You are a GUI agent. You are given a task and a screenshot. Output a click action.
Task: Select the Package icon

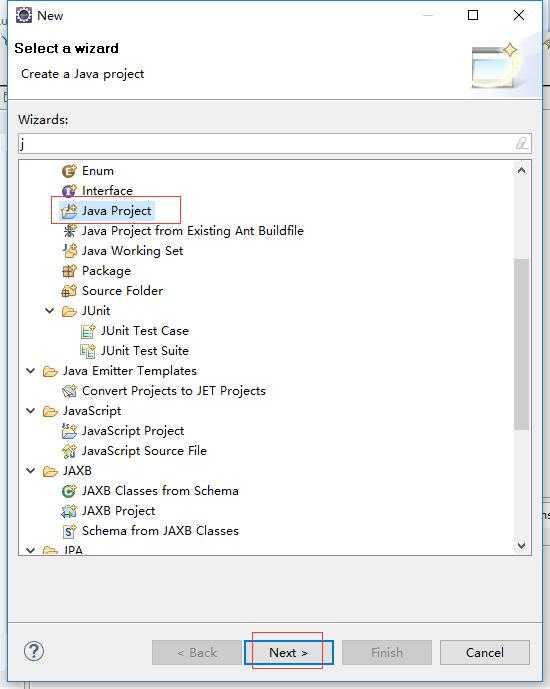point(69,271)
